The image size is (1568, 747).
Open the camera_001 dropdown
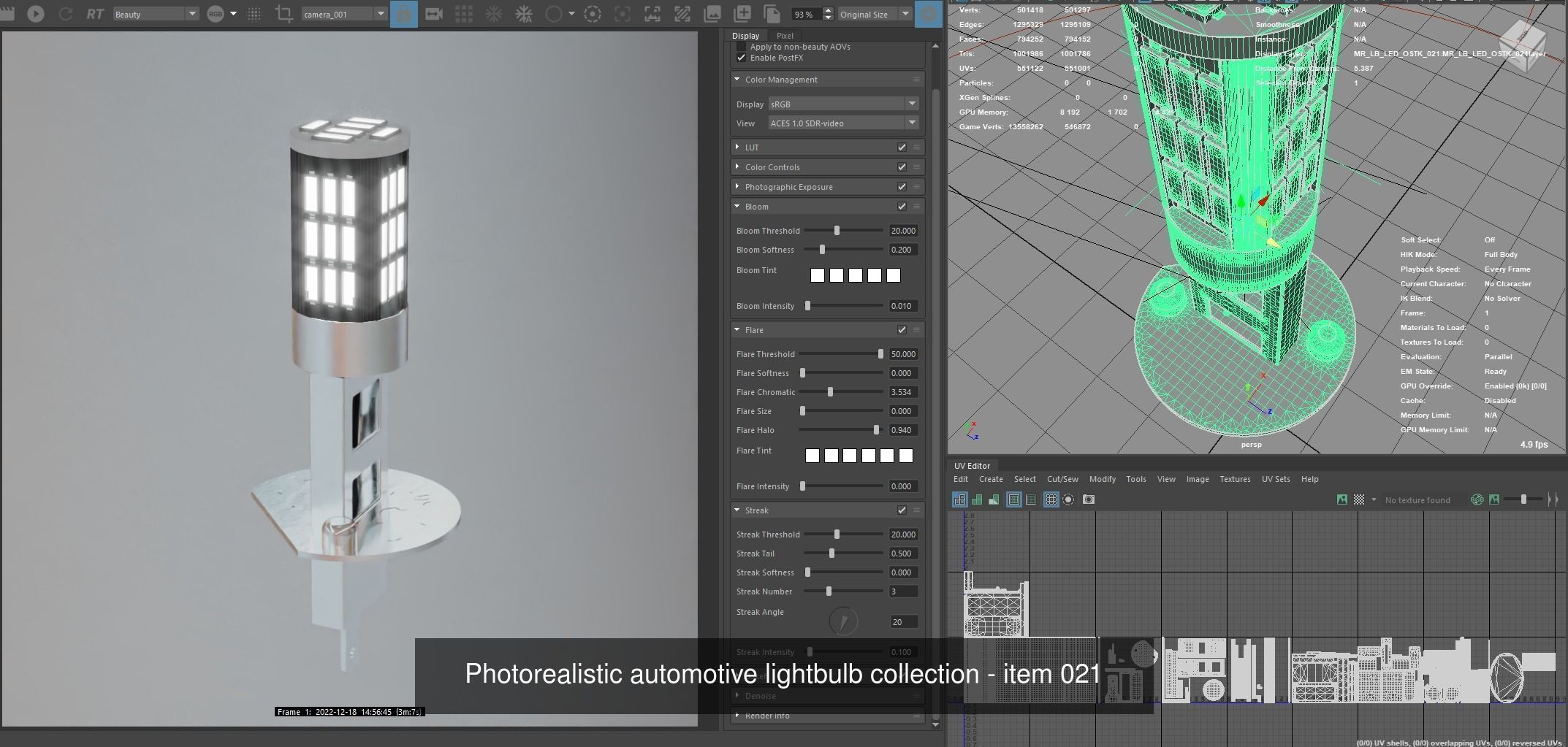(x=344, y=14)
